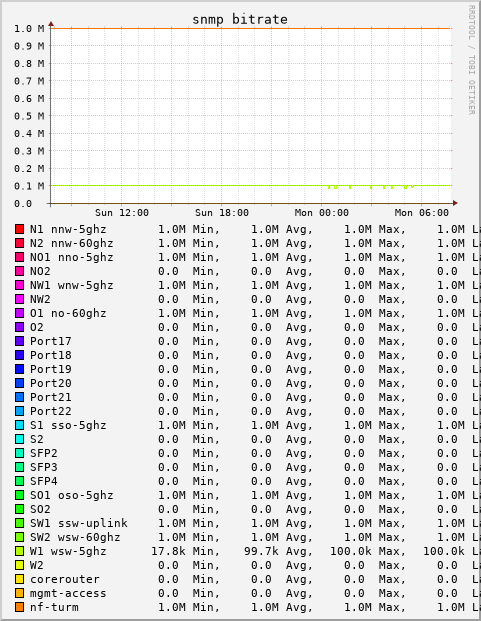Screen dimensions: 481x621
Task: Click the Mon 00:00 time axis label
Action: tap(321, 213)
